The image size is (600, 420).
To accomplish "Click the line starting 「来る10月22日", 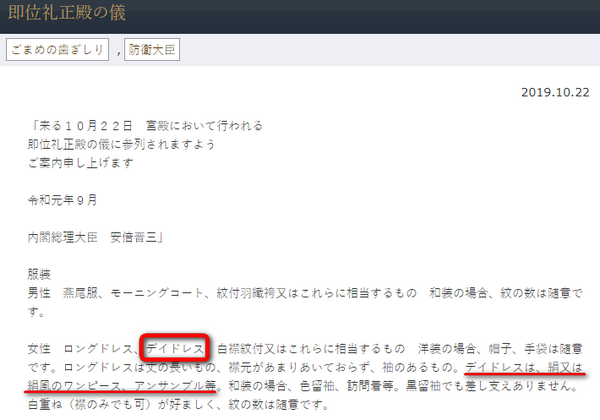I will click(145, 125).
